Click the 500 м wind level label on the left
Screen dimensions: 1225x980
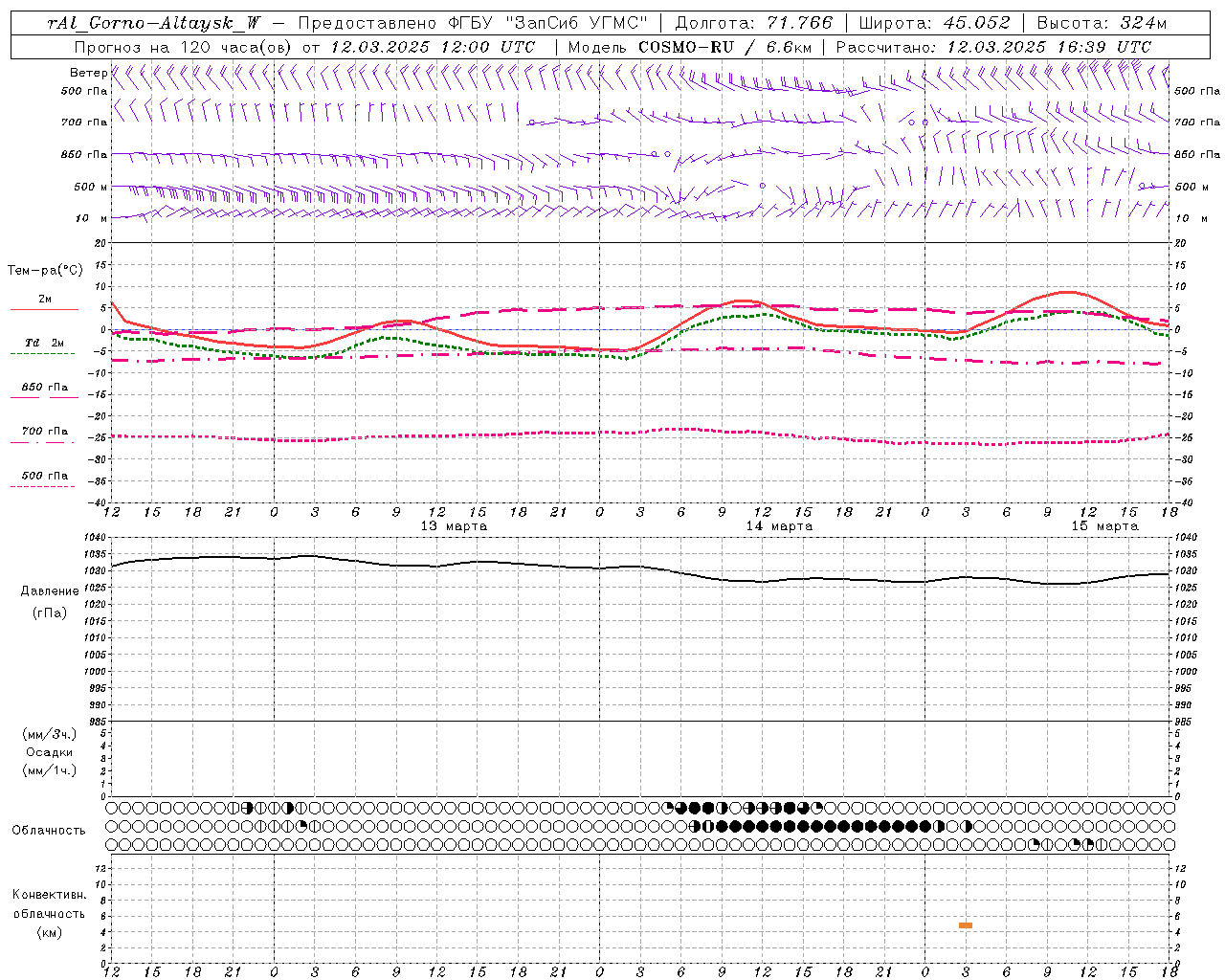[91, 187]
